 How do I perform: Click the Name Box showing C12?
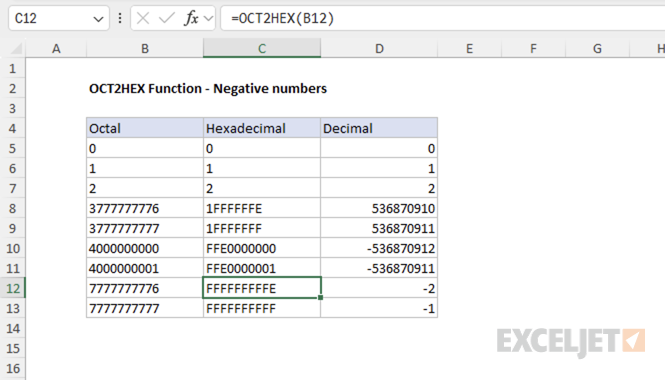(x=59, y=19)
